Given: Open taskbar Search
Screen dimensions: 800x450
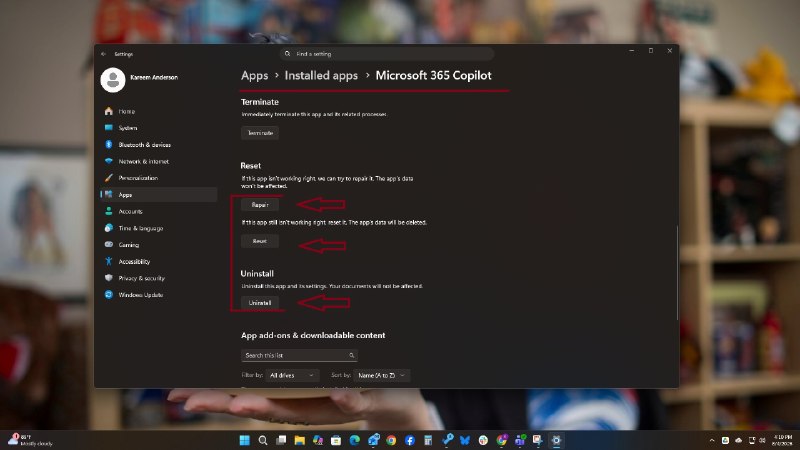Looking at the screenshot, I should (x=263, y=440).
